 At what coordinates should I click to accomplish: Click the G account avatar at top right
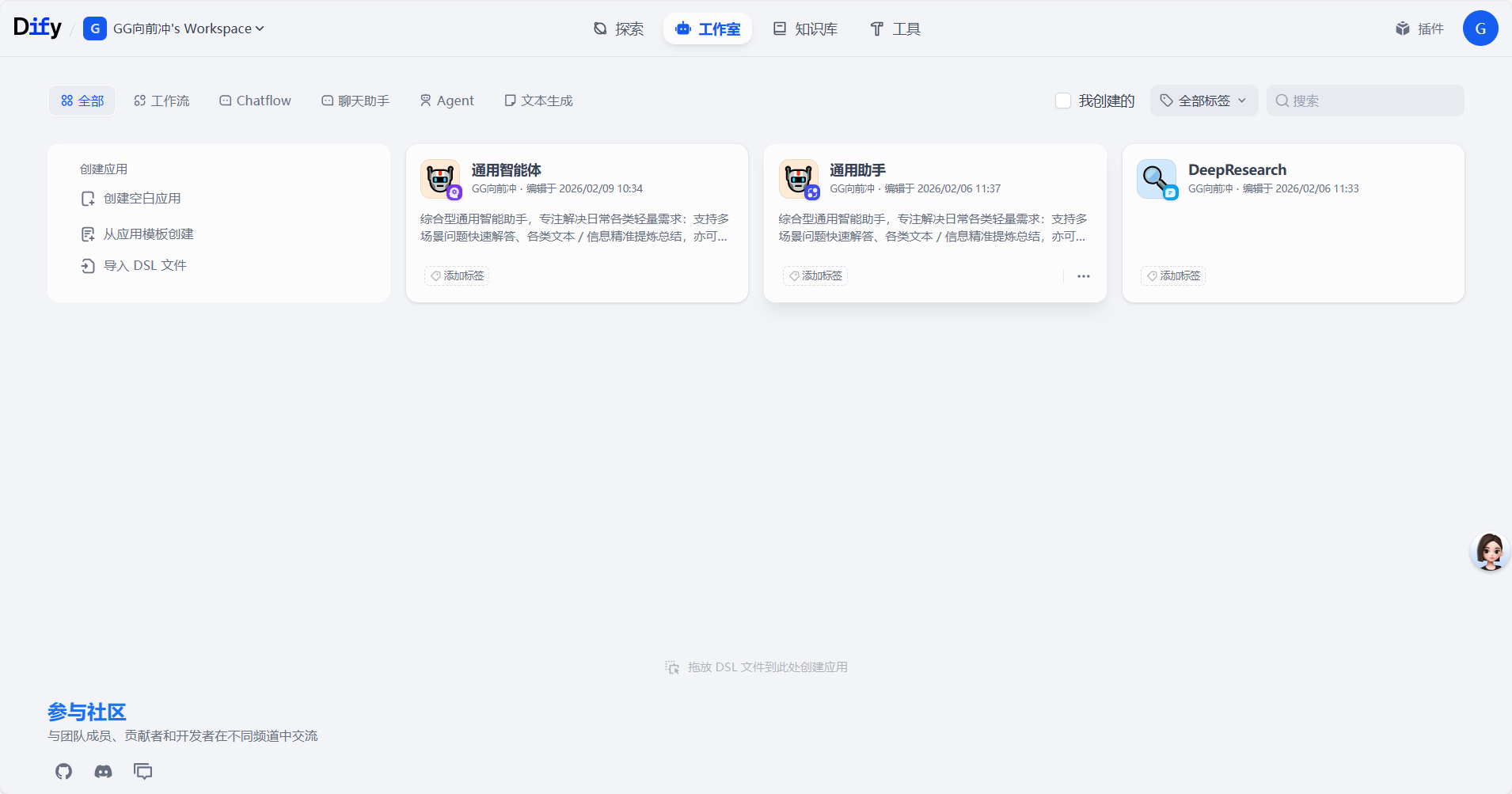[x=1480, y=28]
